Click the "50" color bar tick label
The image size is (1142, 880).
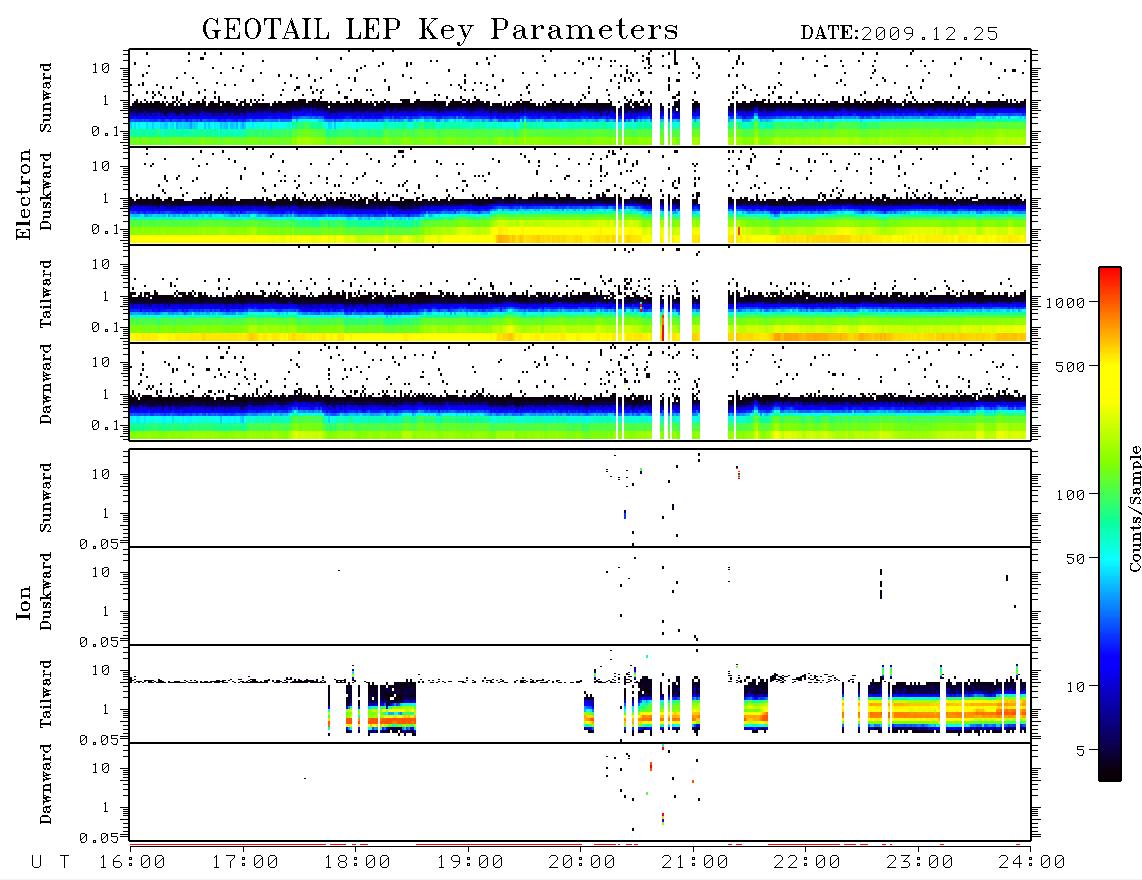click(x=1075, y=559)
